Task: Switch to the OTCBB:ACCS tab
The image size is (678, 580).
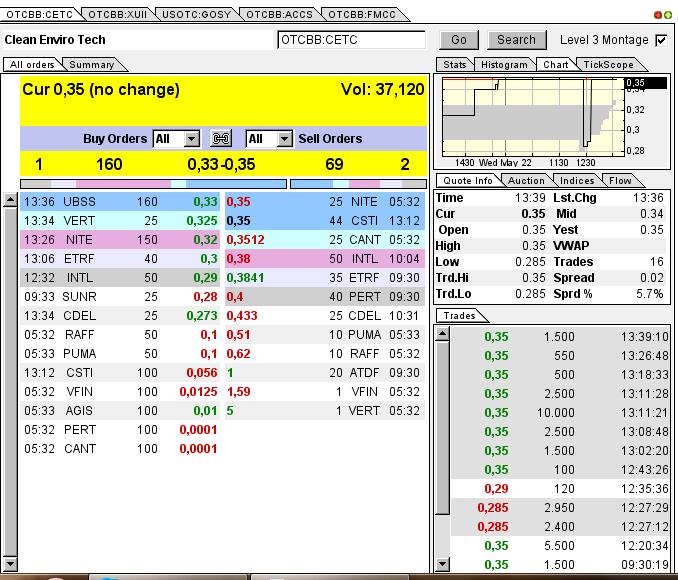Action: click(279, 15)
